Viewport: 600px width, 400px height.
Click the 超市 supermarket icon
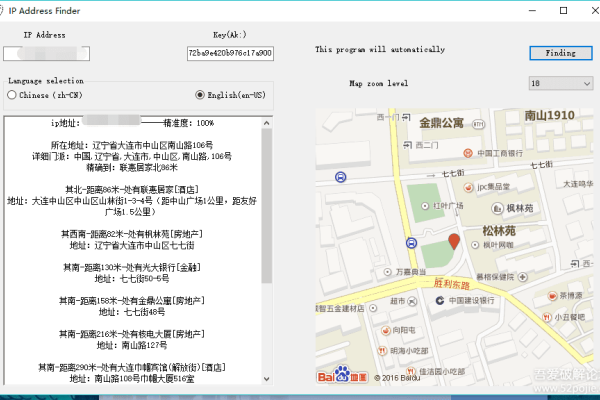[x=412, y=301]
